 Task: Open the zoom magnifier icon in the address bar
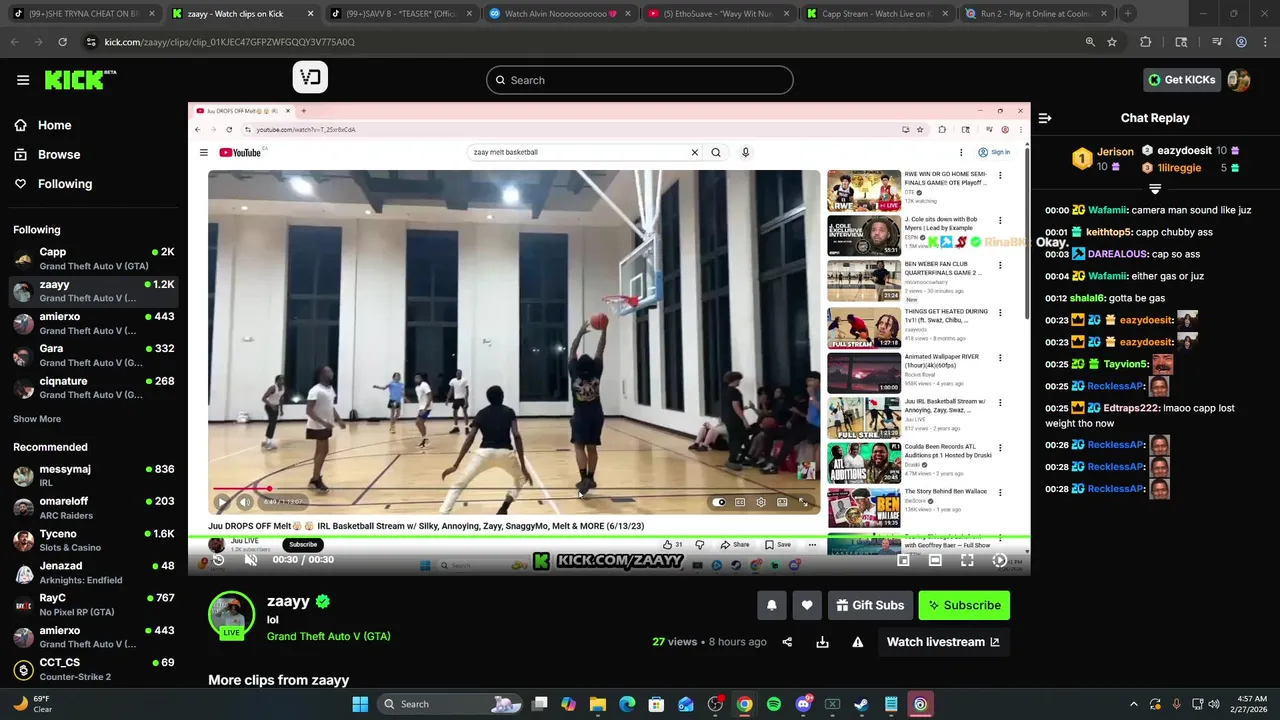pyautogui.click(x=1090, y=42)
